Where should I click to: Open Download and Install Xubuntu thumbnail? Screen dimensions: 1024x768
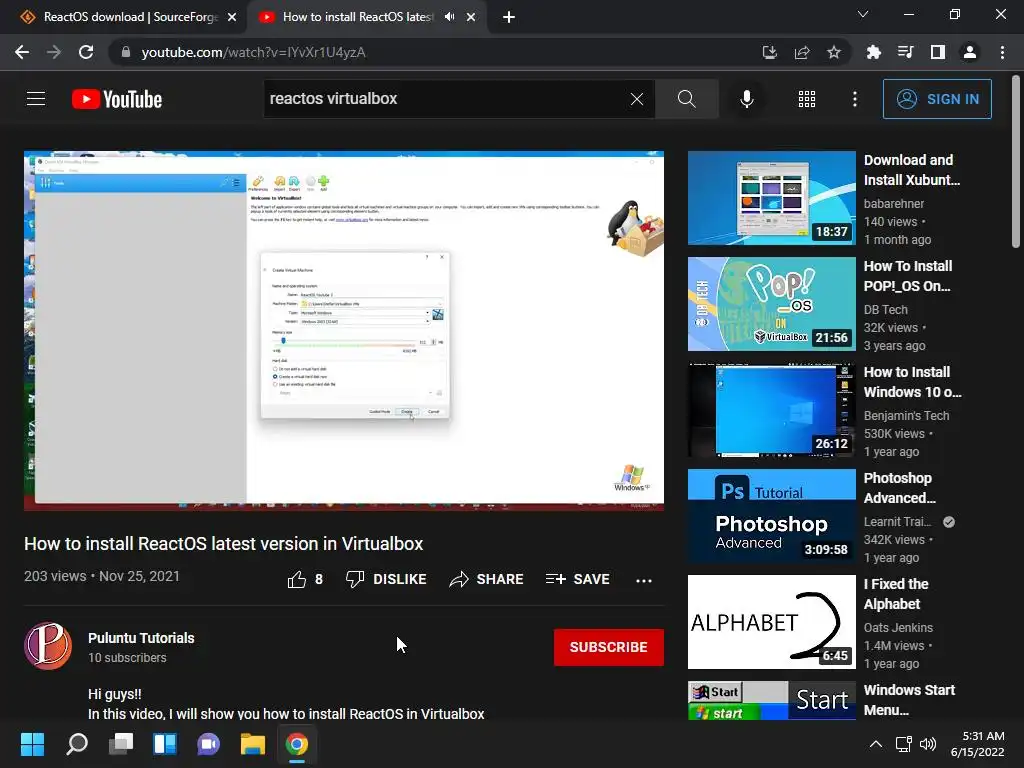coord(771,199)
